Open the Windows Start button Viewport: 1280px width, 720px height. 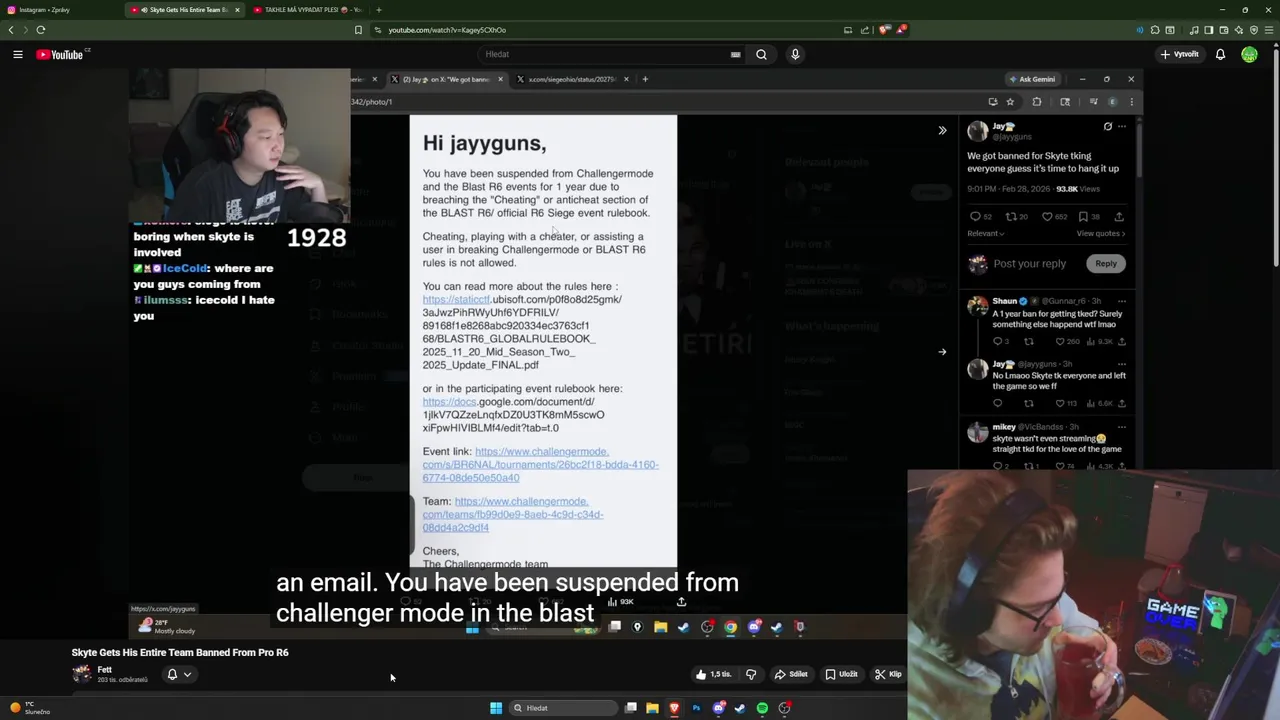pyautogui.click(x=496, y=708)
